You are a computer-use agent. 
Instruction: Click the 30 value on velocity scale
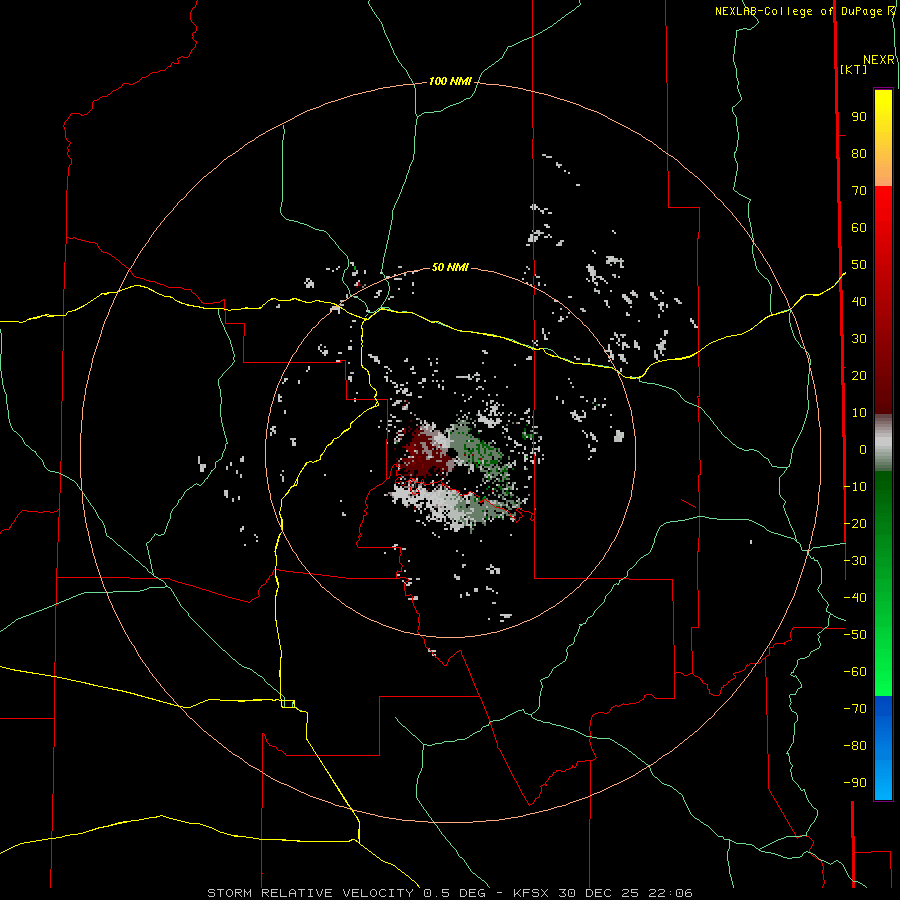[859, 339]
